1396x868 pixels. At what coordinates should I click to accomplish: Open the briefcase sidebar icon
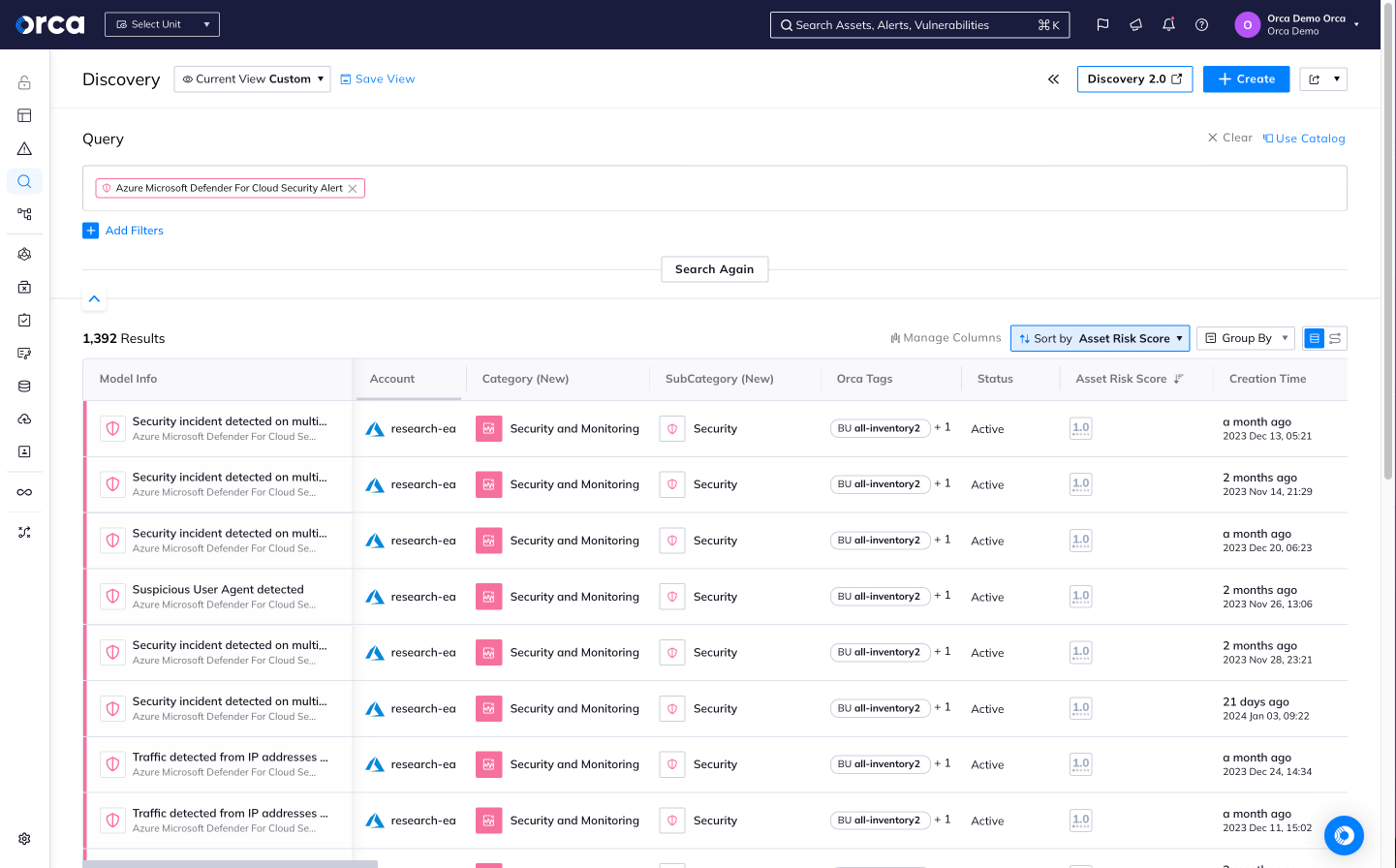tap(24, 287)
